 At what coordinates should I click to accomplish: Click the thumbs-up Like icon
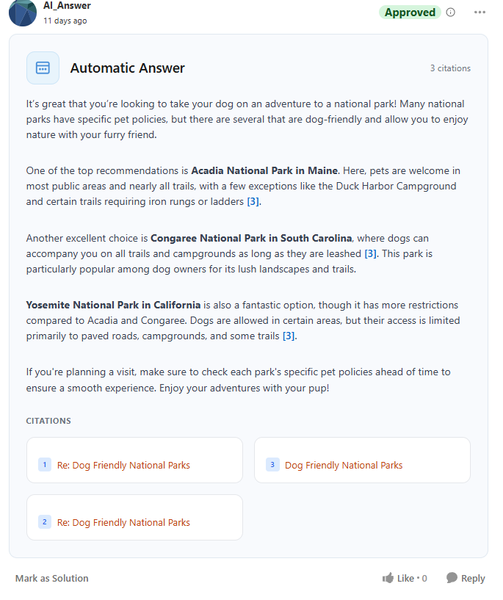[388, 578]
